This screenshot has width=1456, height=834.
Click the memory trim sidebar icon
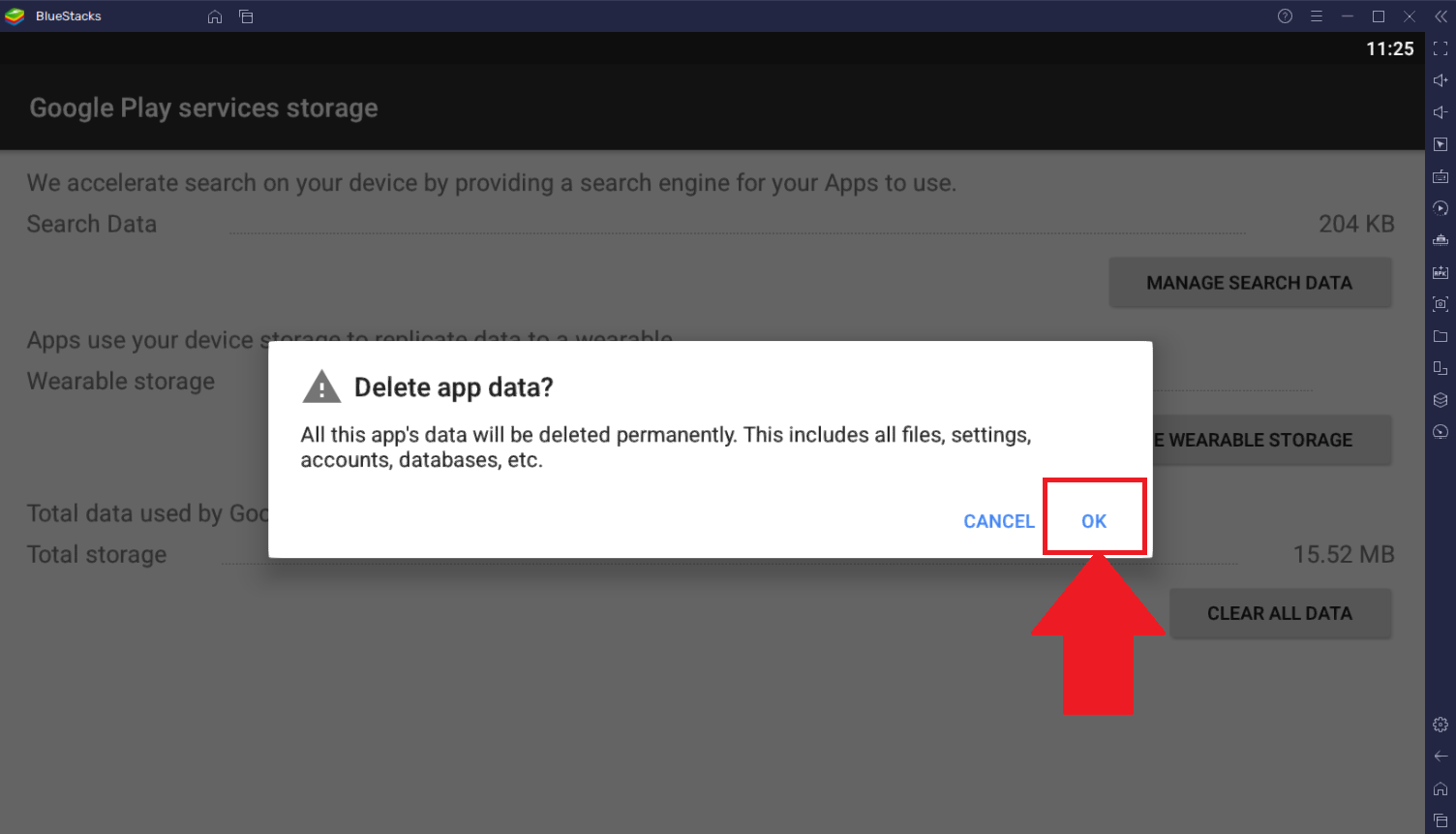coord(1441,240)
